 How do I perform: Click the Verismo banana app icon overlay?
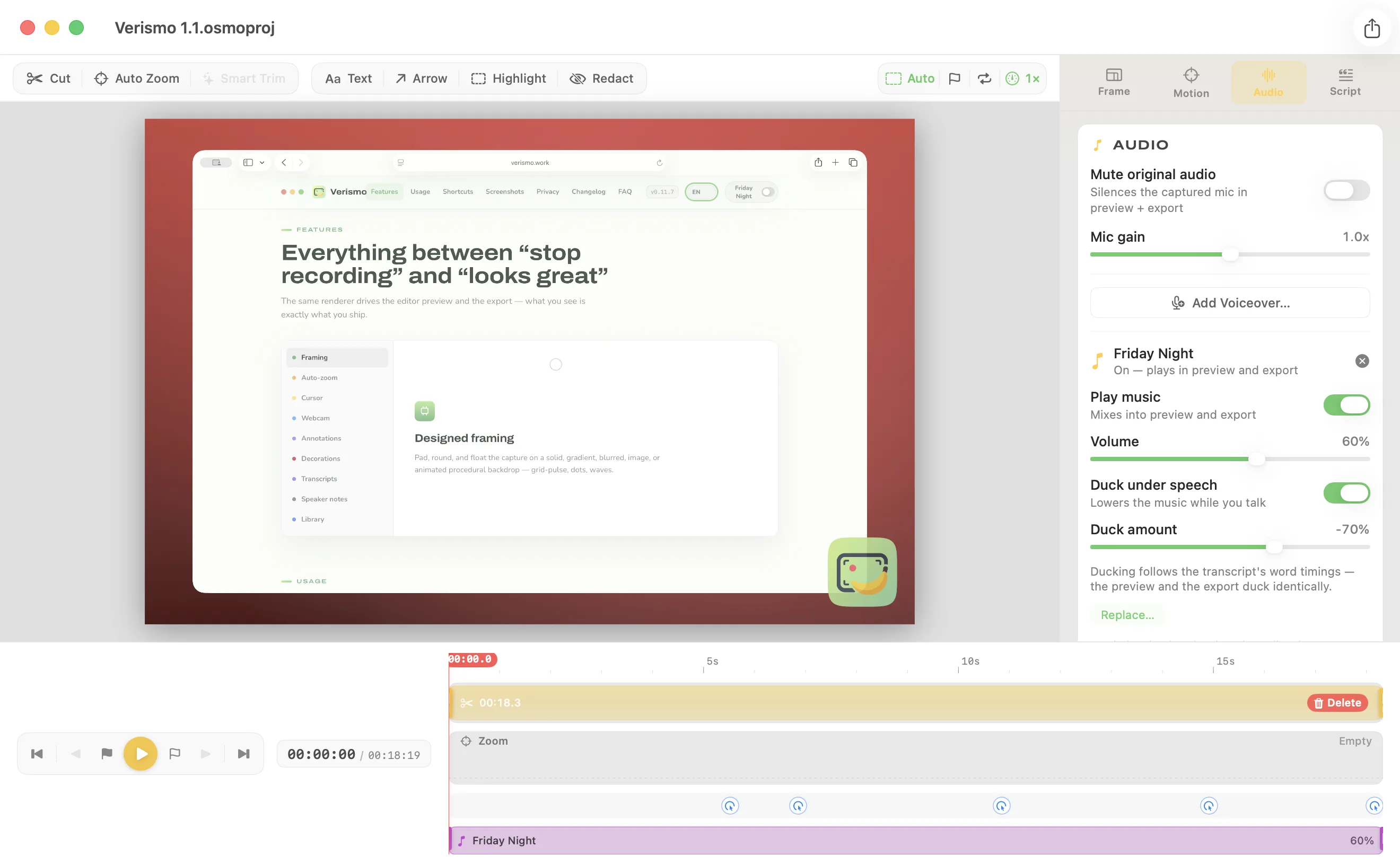point(862,571)
